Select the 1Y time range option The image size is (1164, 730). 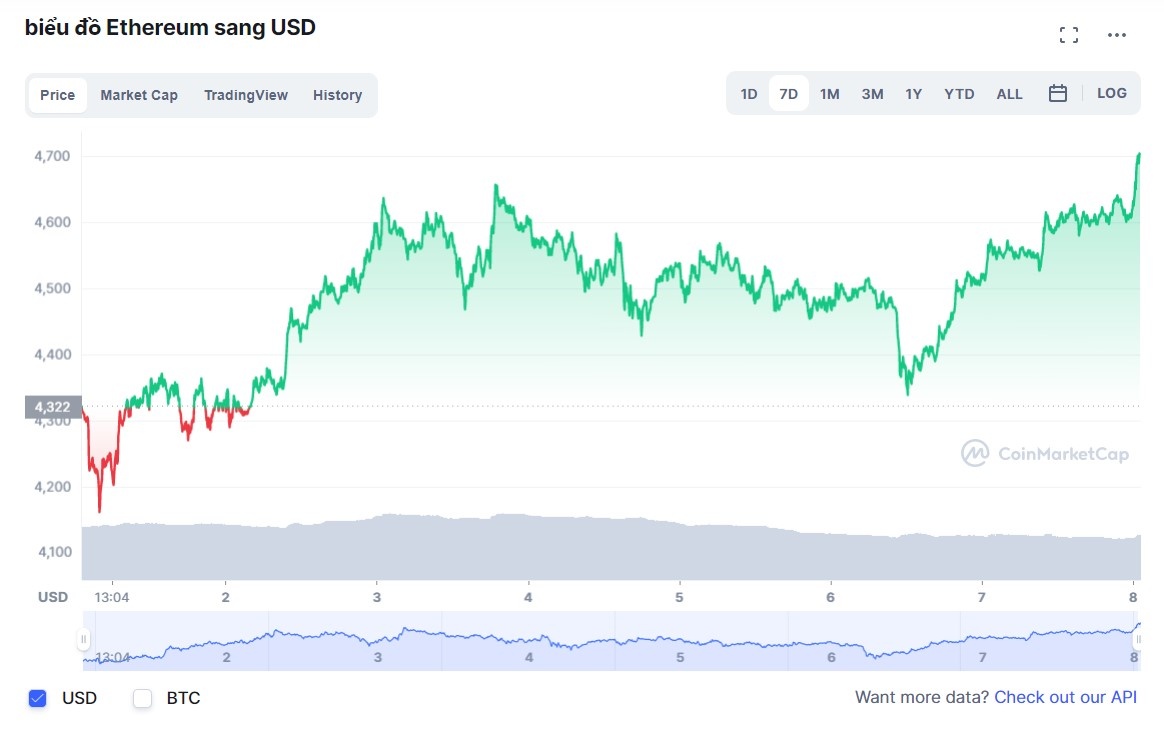(913, 93)
